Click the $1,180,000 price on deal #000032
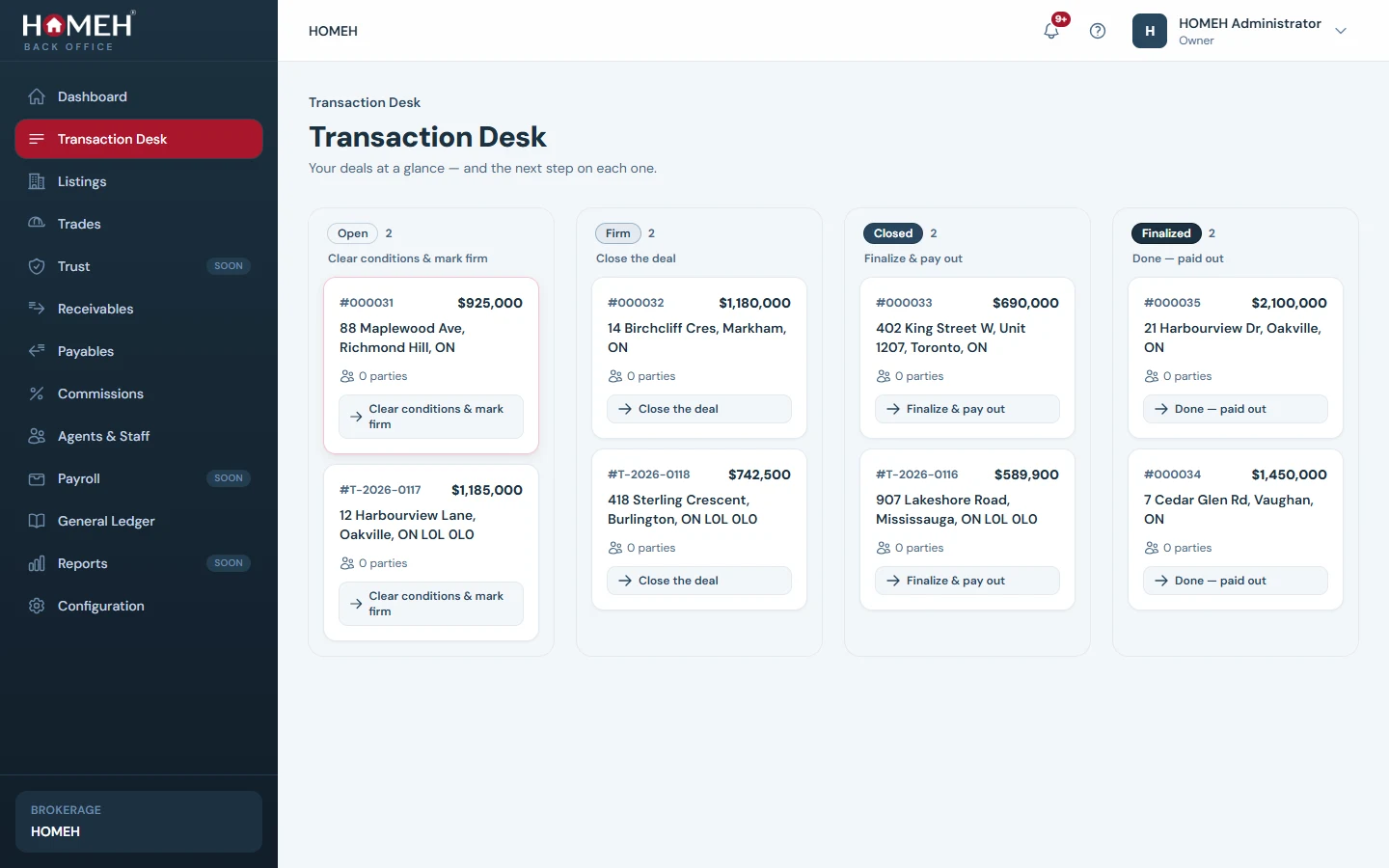The width and height of the screenshot is (1389, 868). point(754,303)
